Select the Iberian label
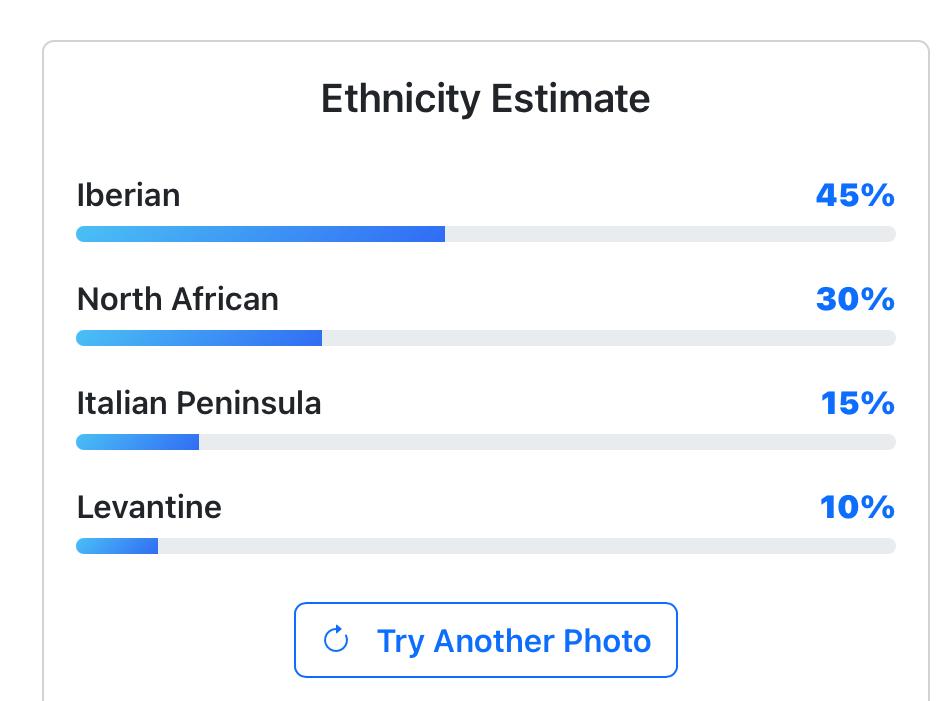 tap(128, 195)
